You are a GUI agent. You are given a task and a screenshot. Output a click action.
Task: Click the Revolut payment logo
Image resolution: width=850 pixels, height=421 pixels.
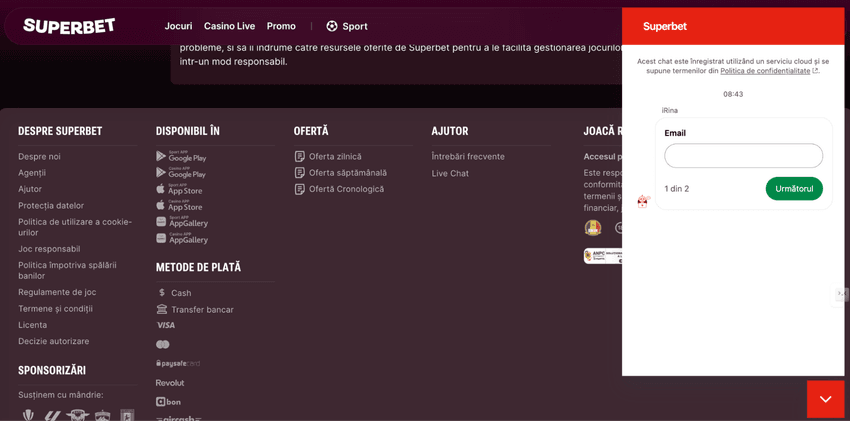170,383
